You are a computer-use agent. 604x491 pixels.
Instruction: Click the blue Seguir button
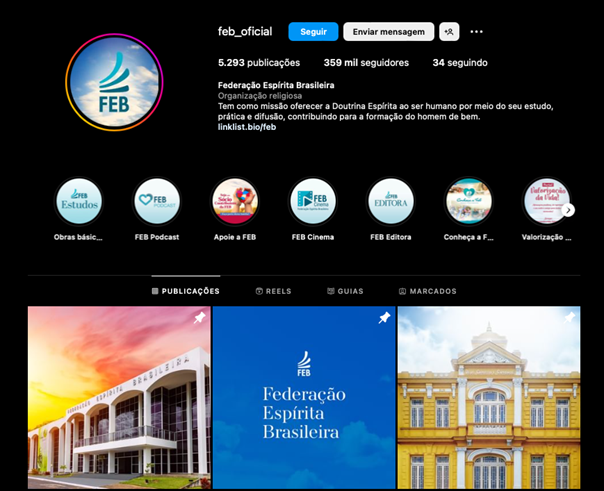click(x=313, y=32)
